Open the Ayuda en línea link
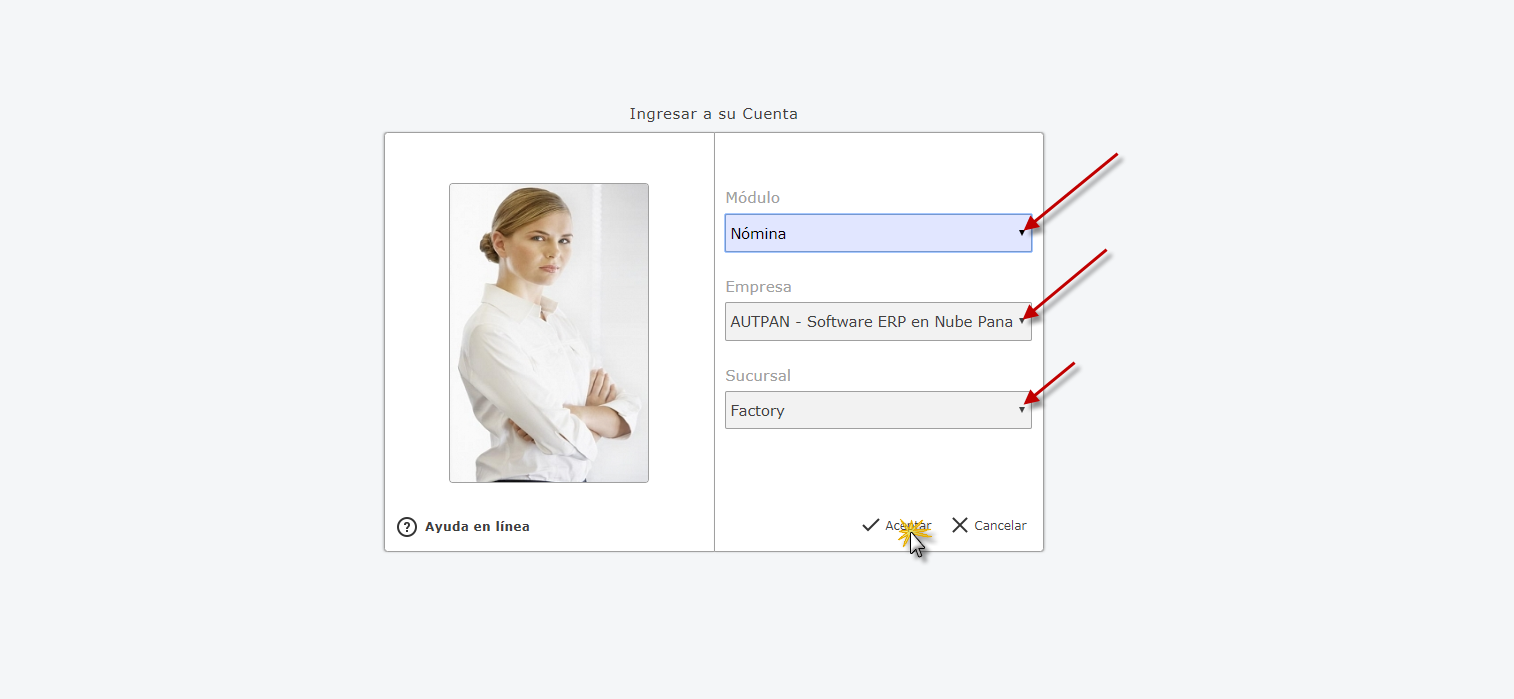The width and height of the screenshot is (1514, 699). (477, 527)
